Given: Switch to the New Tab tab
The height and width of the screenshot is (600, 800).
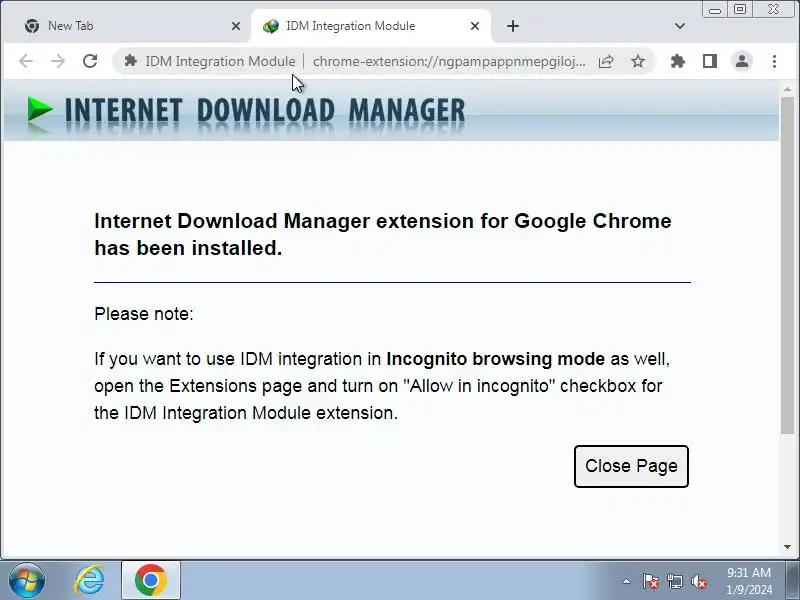Looking at the screenshot, I should [x=120, y=26].
